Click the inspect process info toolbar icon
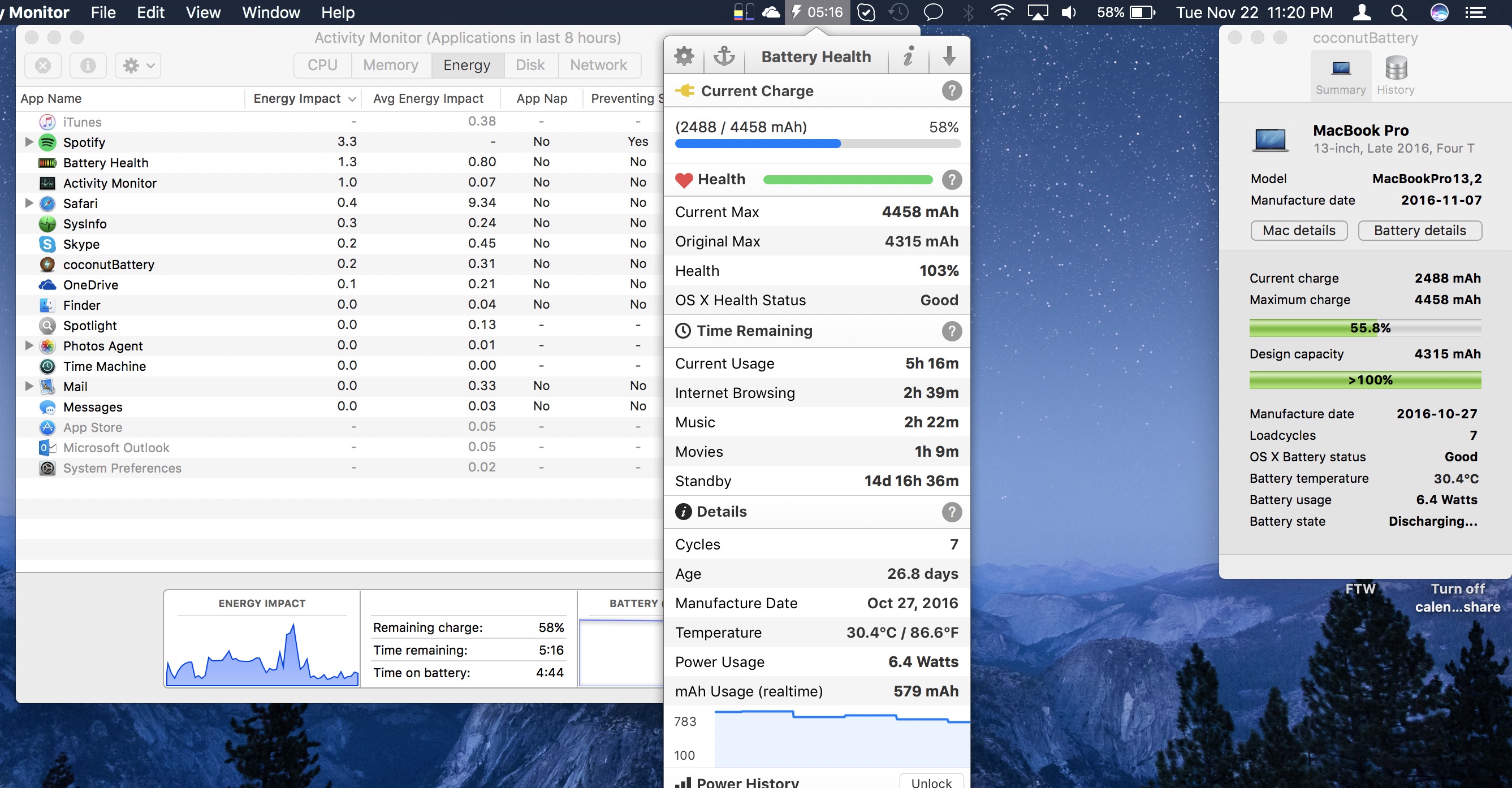The image size is (1512, 788). click(x=88, y=65)
